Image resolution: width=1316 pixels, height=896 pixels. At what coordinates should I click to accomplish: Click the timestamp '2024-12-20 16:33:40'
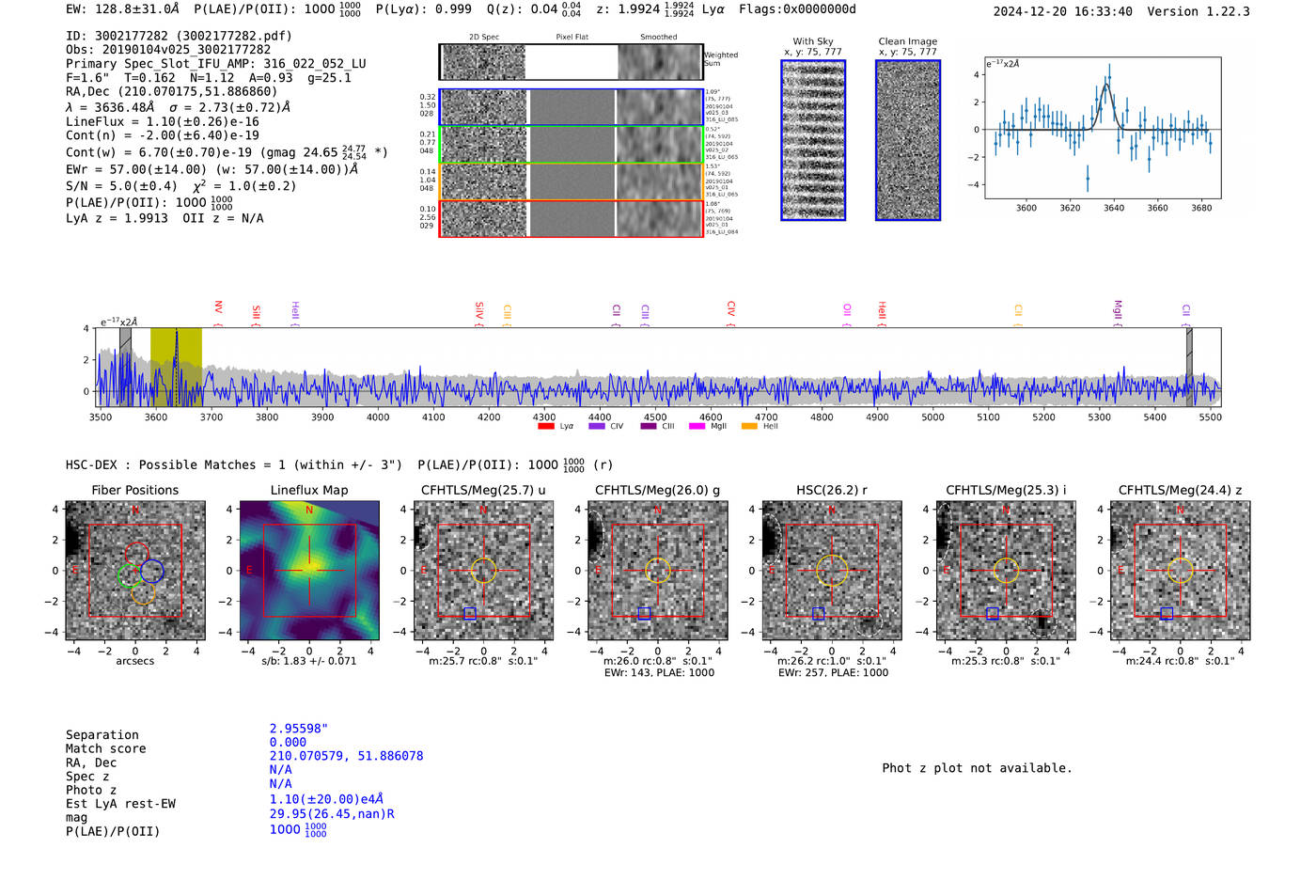click(x=1063, y=11)
